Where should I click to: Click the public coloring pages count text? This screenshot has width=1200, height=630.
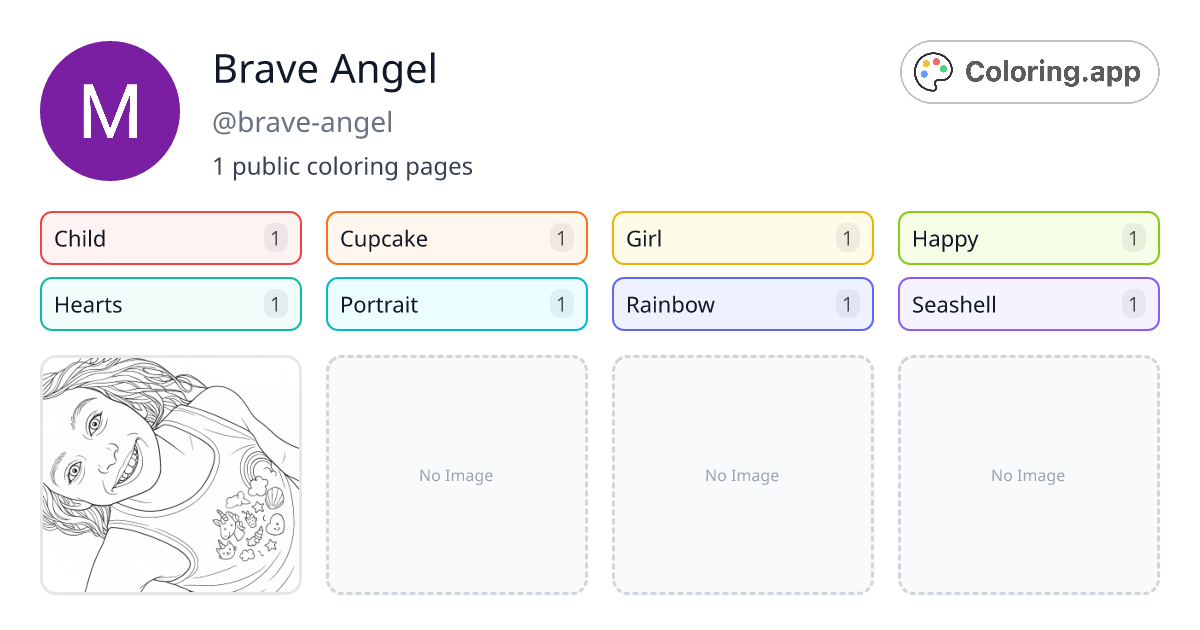click(x=343, y=166)
